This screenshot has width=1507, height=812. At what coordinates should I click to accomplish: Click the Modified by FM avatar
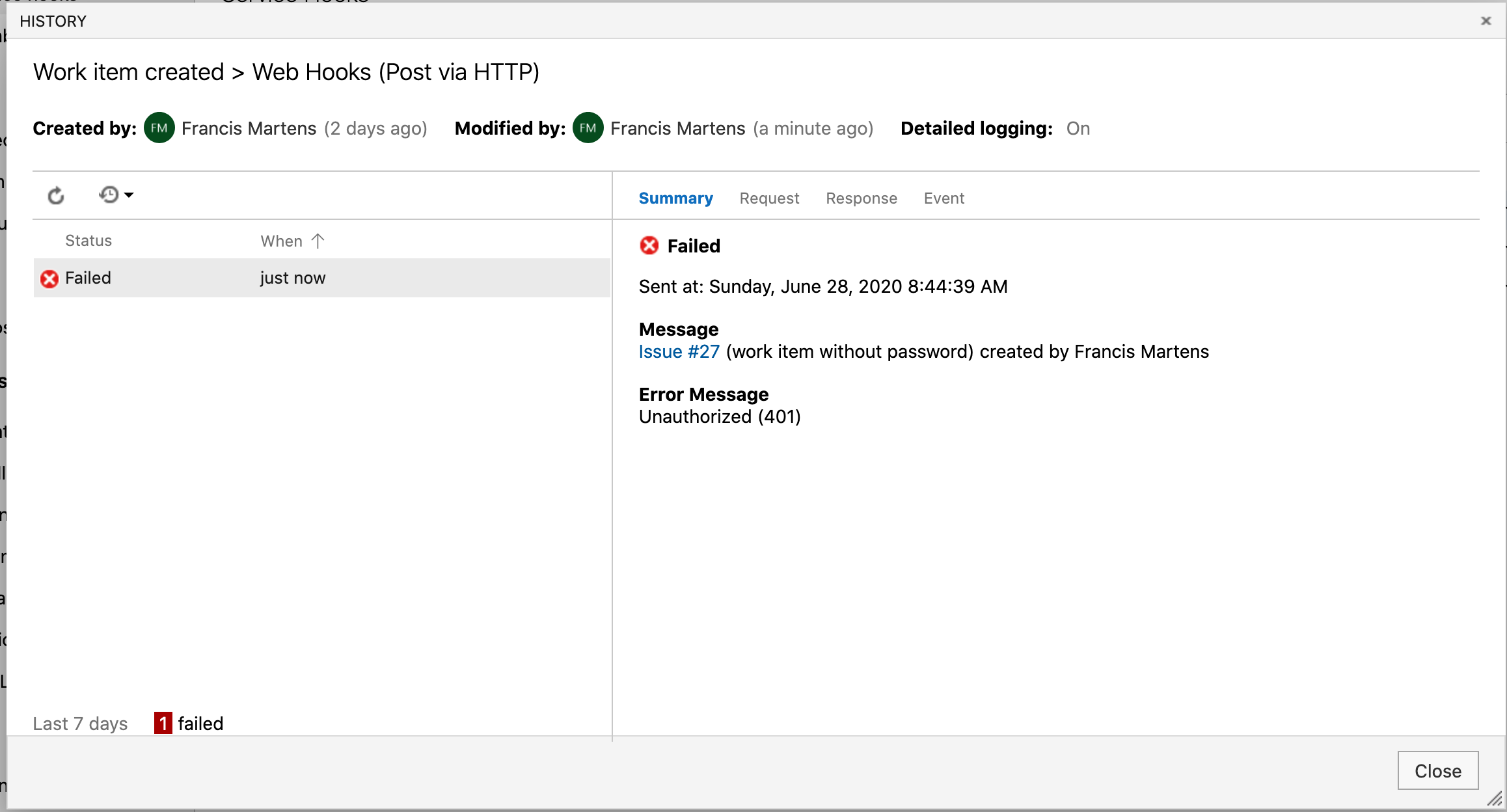click(x=588, y=128)
